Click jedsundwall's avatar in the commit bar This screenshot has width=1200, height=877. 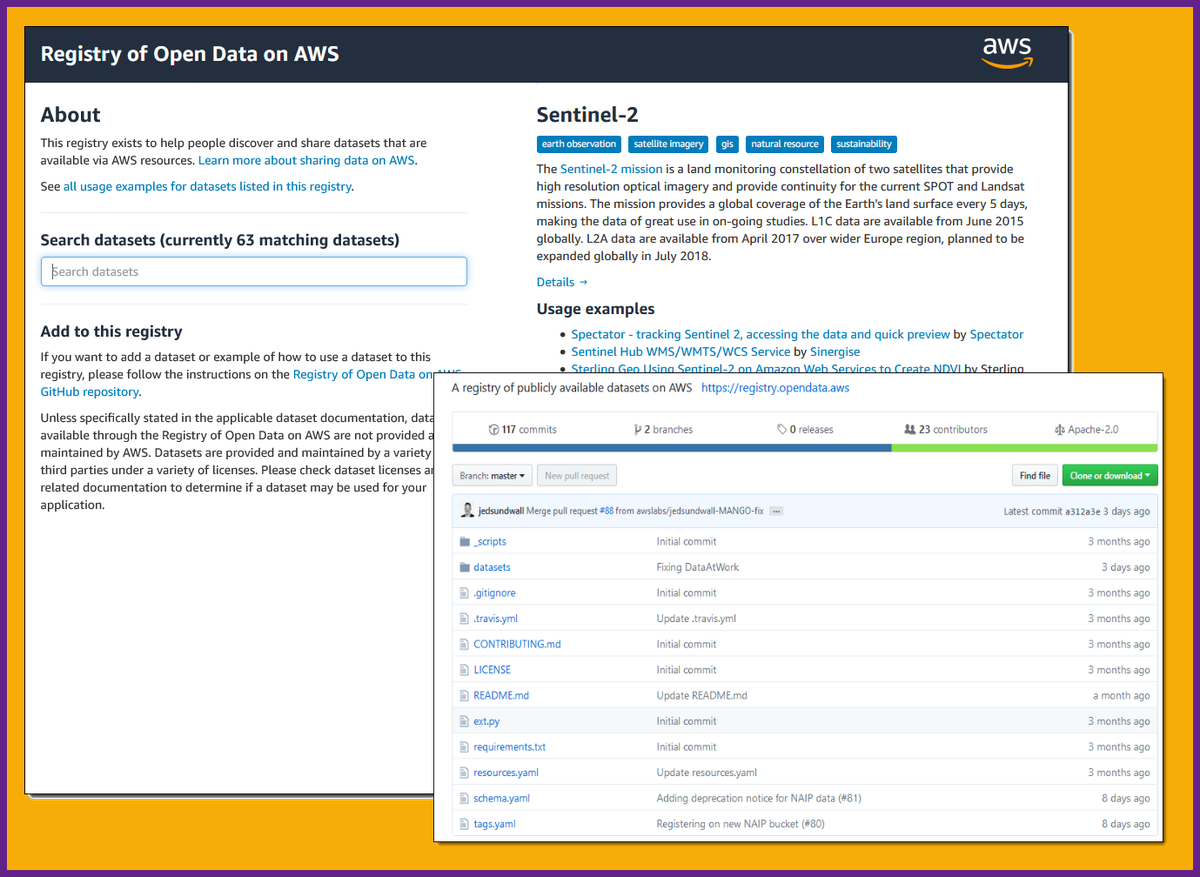coord(467,510)
